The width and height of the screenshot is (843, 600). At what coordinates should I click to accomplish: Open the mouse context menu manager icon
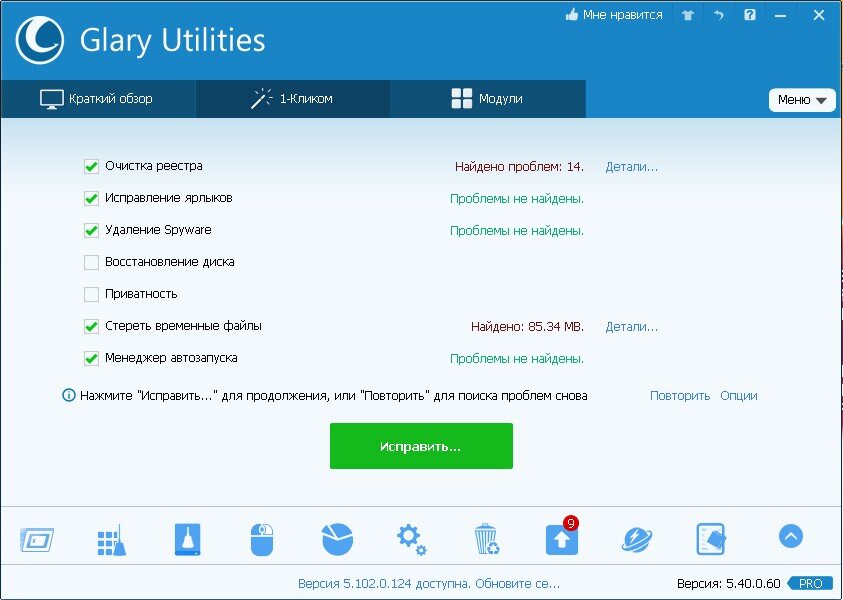(x=262, y=540)
